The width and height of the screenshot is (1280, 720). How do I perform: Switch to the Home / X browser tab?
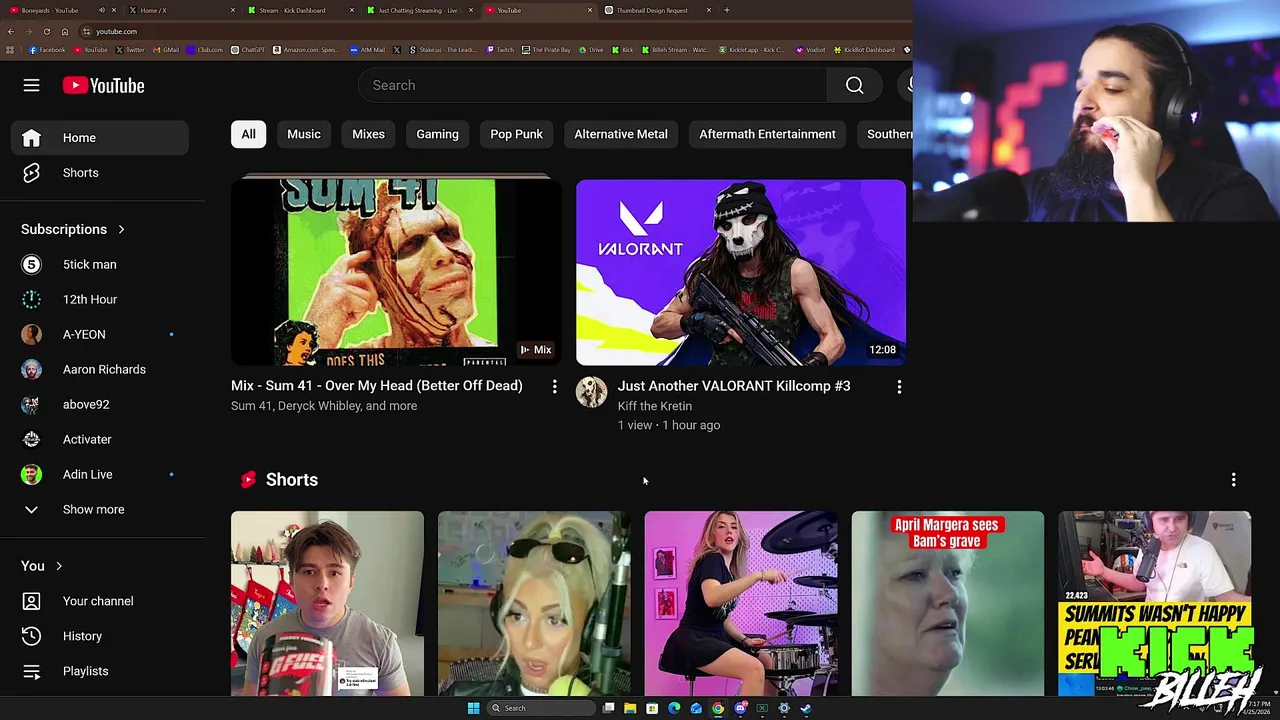coord(180,10)
